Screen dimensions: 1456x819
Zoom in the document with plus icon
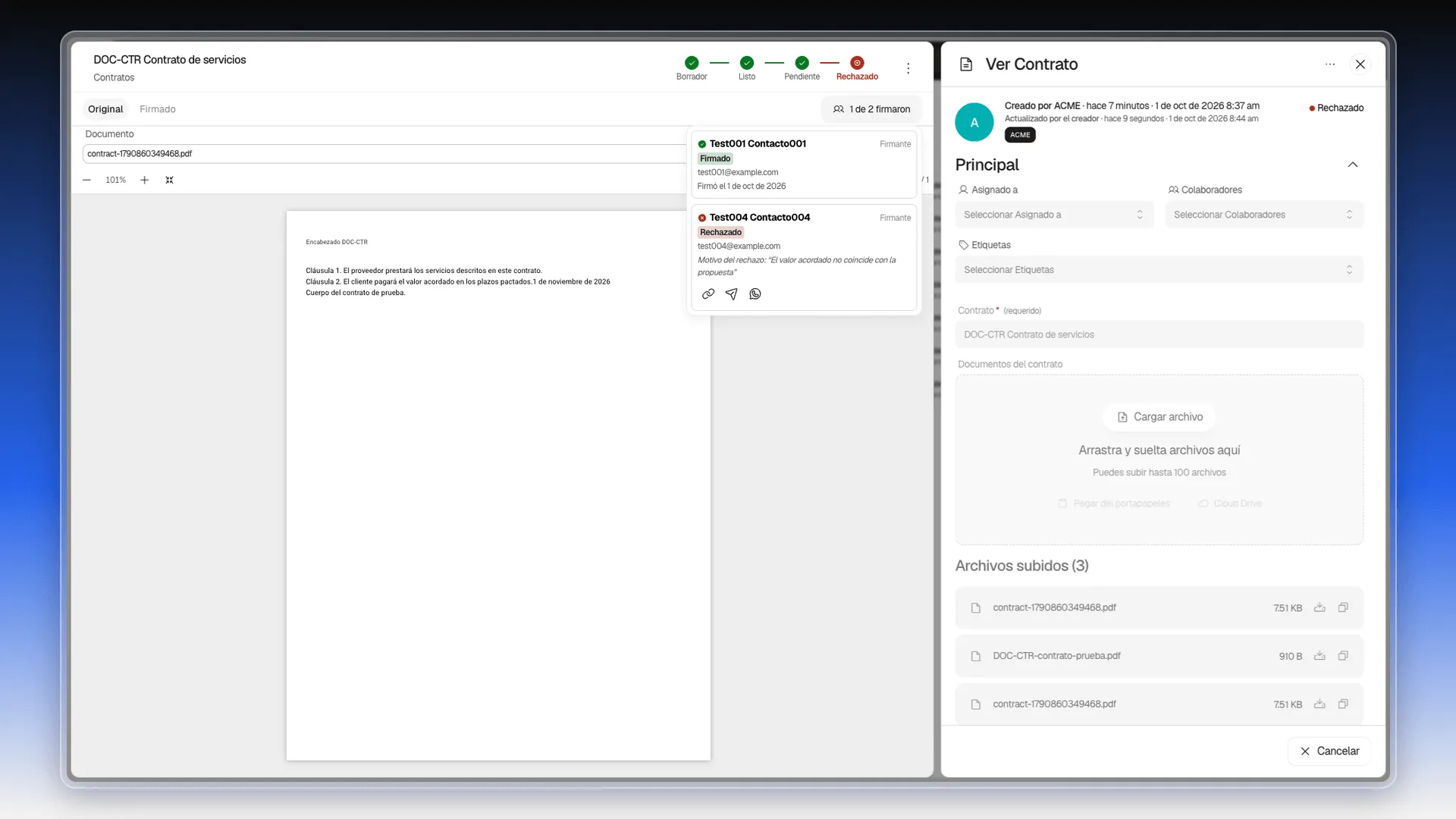coord(144,180)
